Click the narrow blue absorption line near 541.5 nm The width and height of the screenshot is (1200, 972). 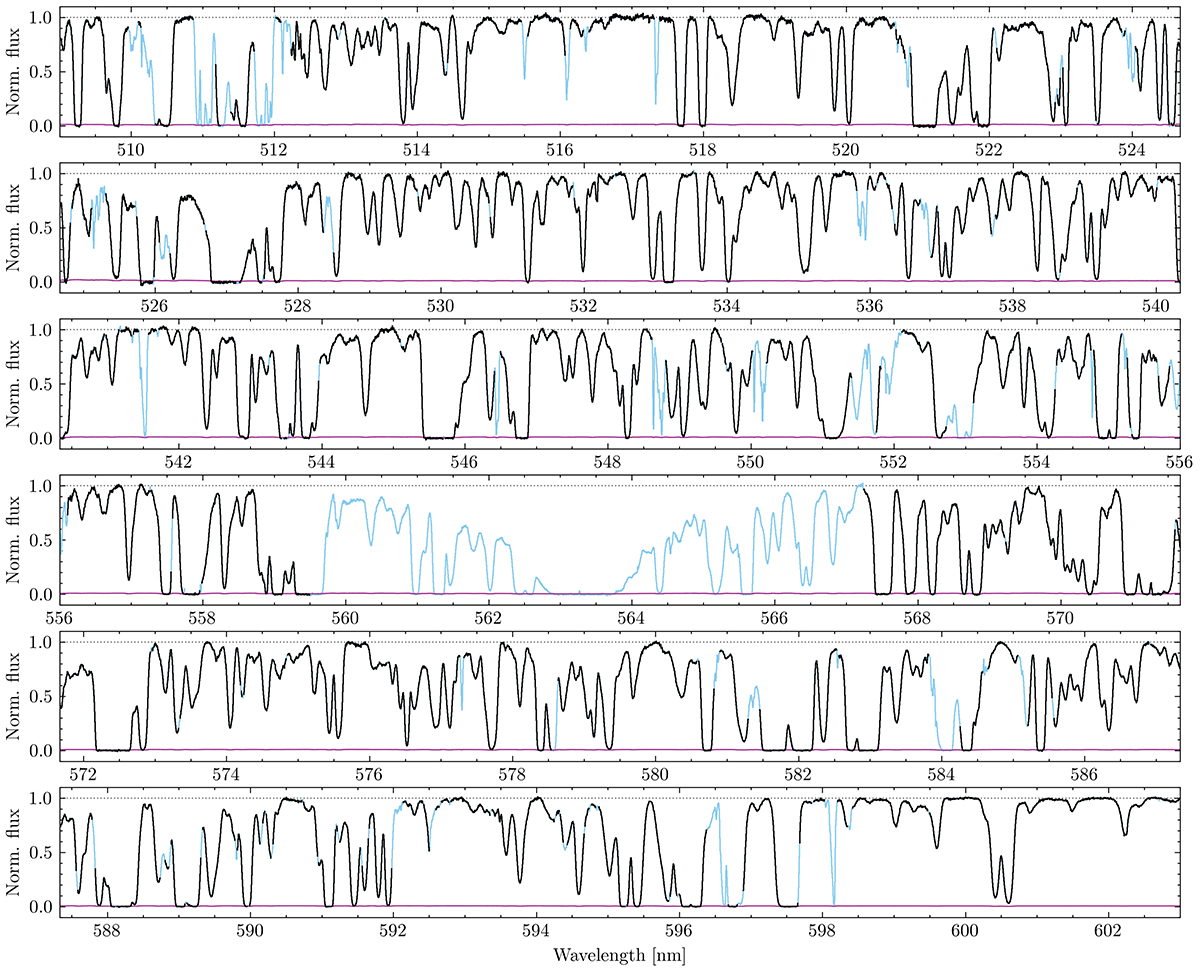(x=145, y=420)
